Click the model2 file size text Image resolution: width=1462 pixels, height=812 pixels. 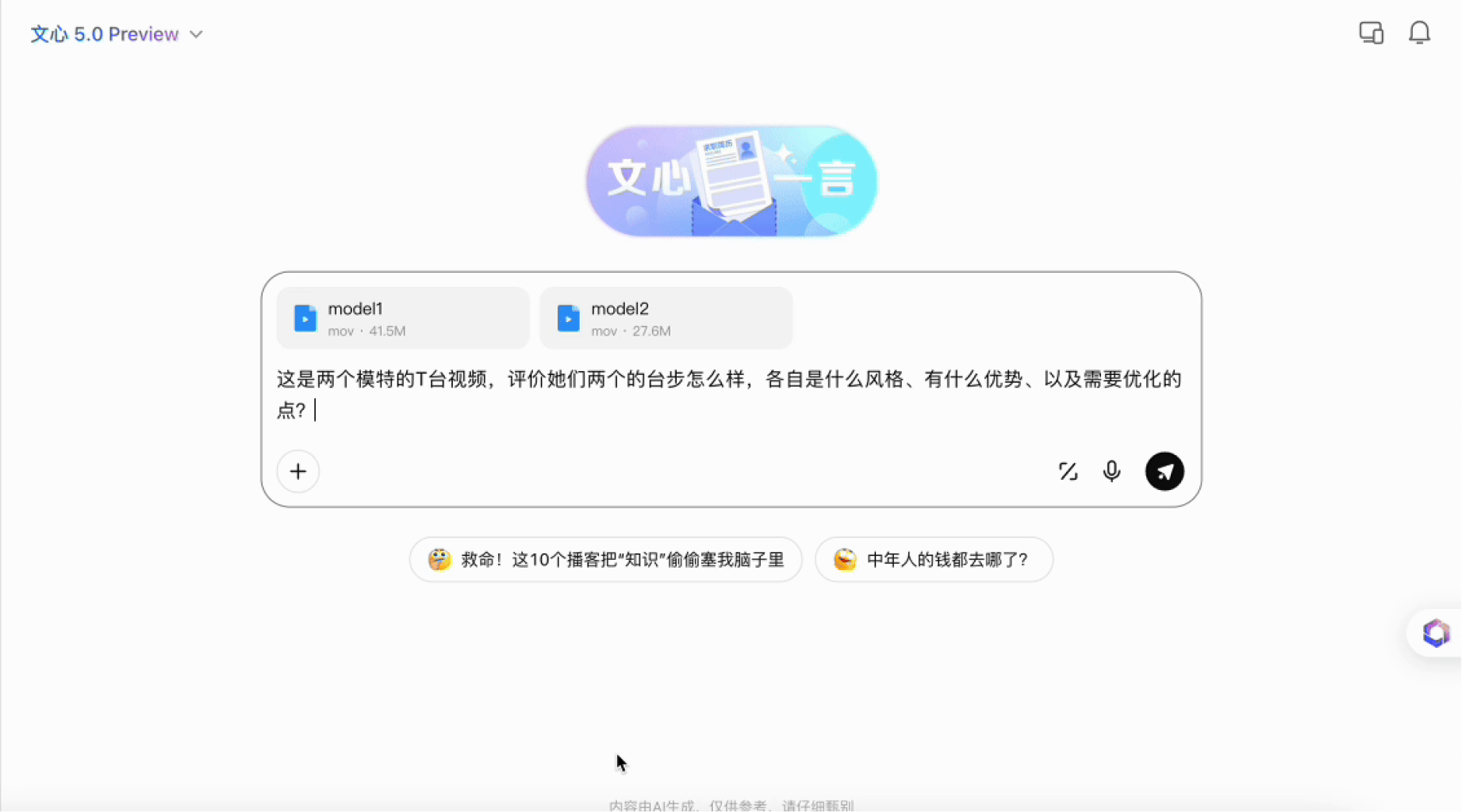coord(651,331)
